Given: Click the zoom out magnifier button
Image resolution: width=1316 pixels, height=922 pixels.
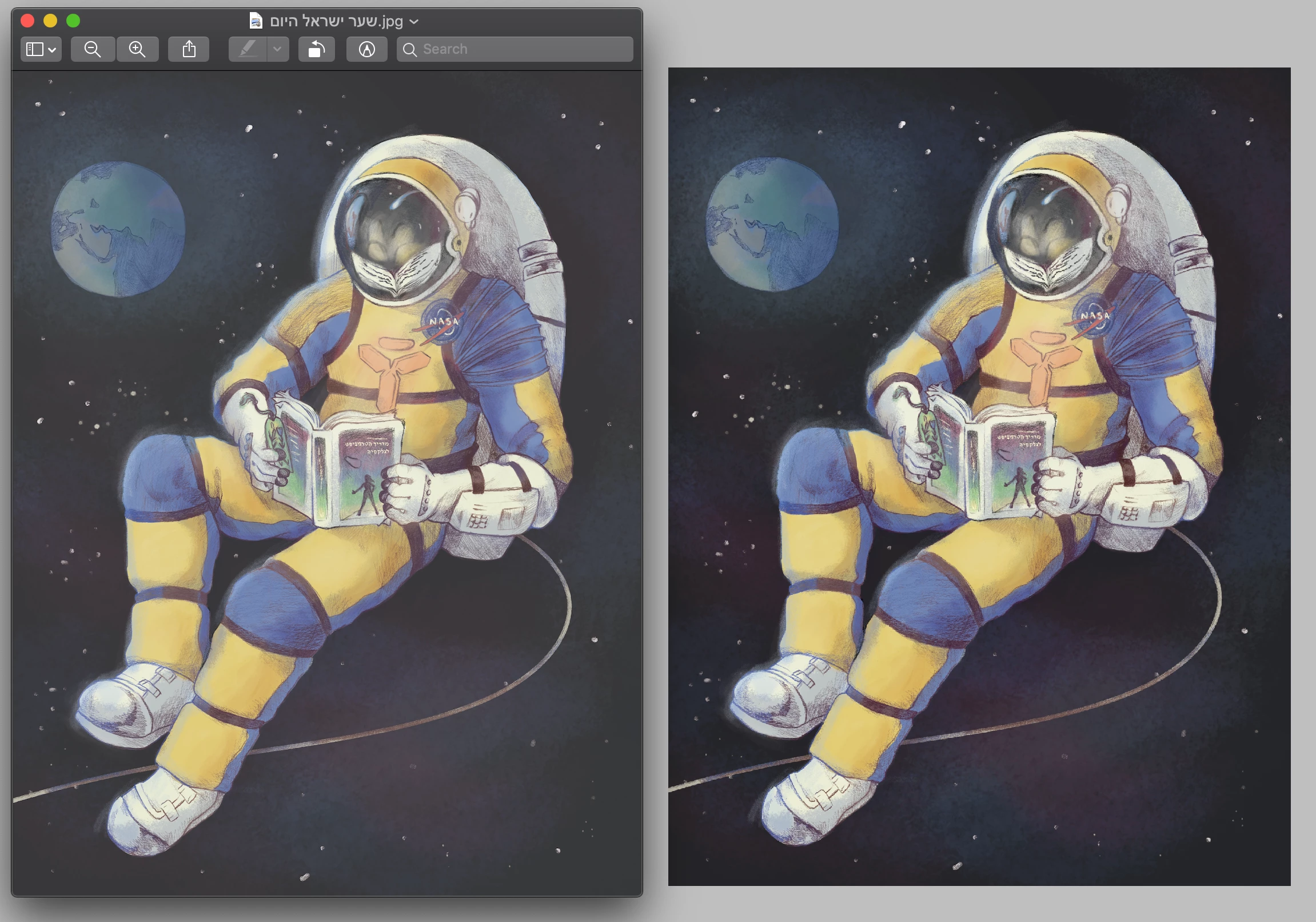Looking at the screenshot, I should pyautogui.click(x=92, y=49).
